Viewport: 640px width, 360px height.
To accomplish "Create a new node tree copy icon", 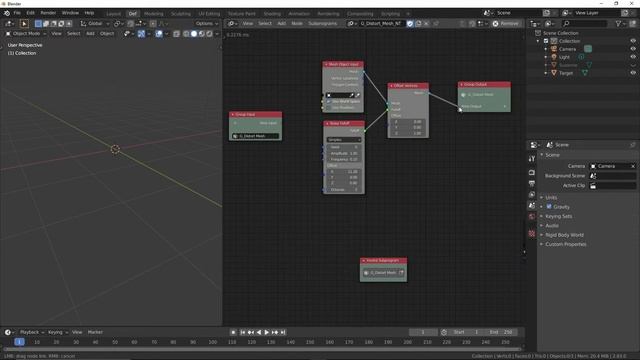I will tap(418, 24).
